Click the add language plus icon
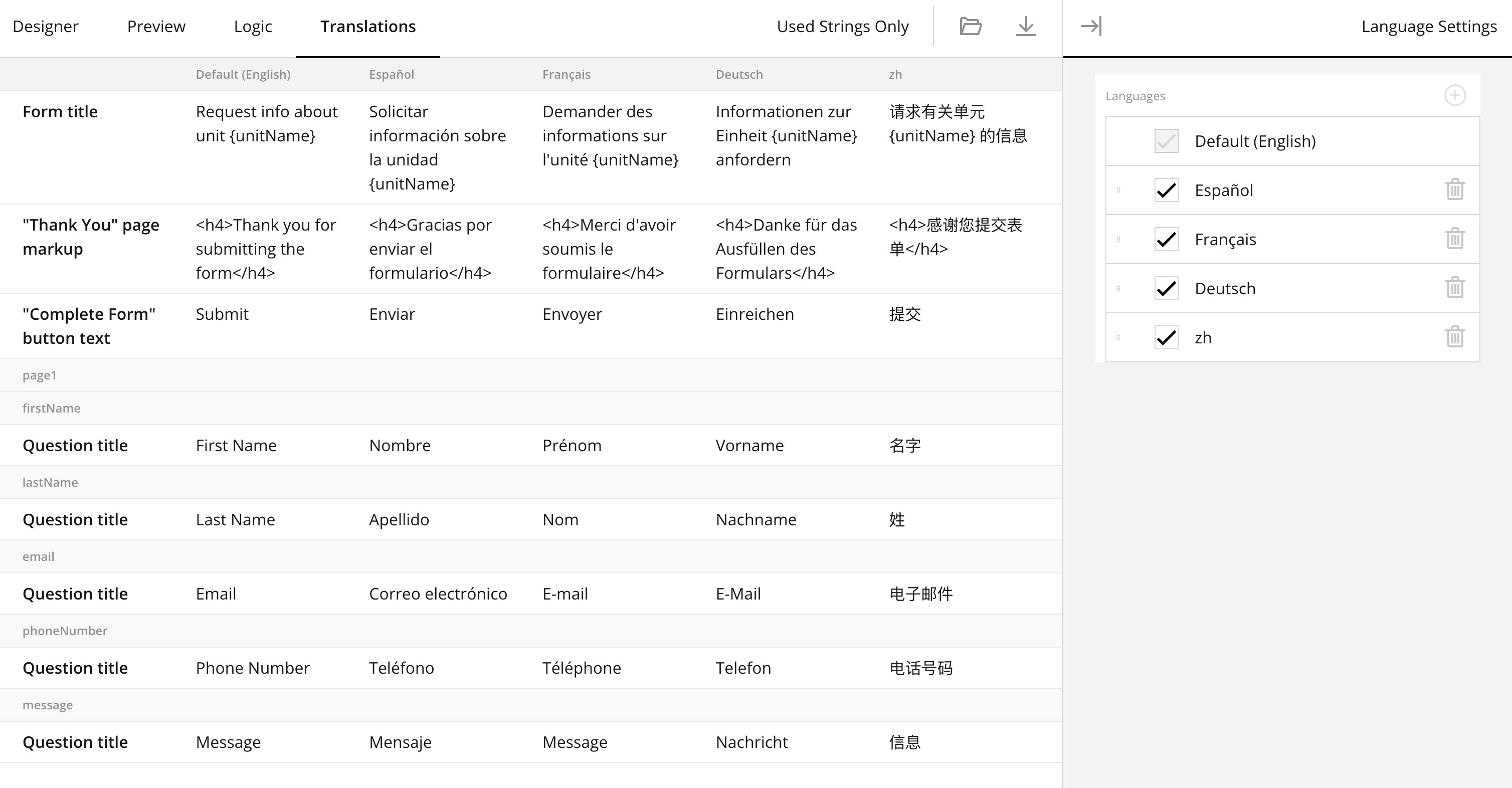 (x=1454, y=96)
